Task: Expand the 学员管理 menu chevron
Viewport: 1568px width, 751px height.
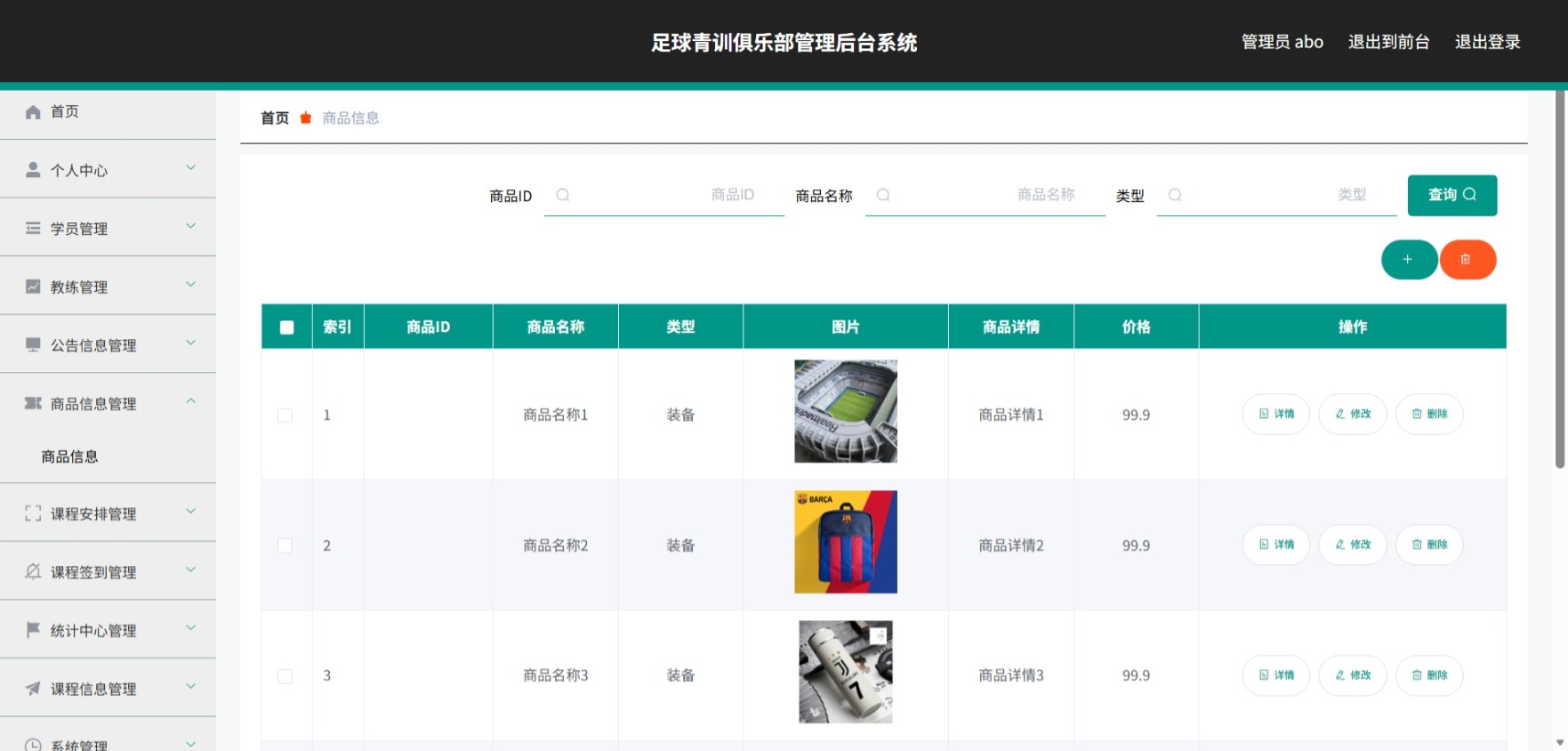Action: [x=190, y=226]
